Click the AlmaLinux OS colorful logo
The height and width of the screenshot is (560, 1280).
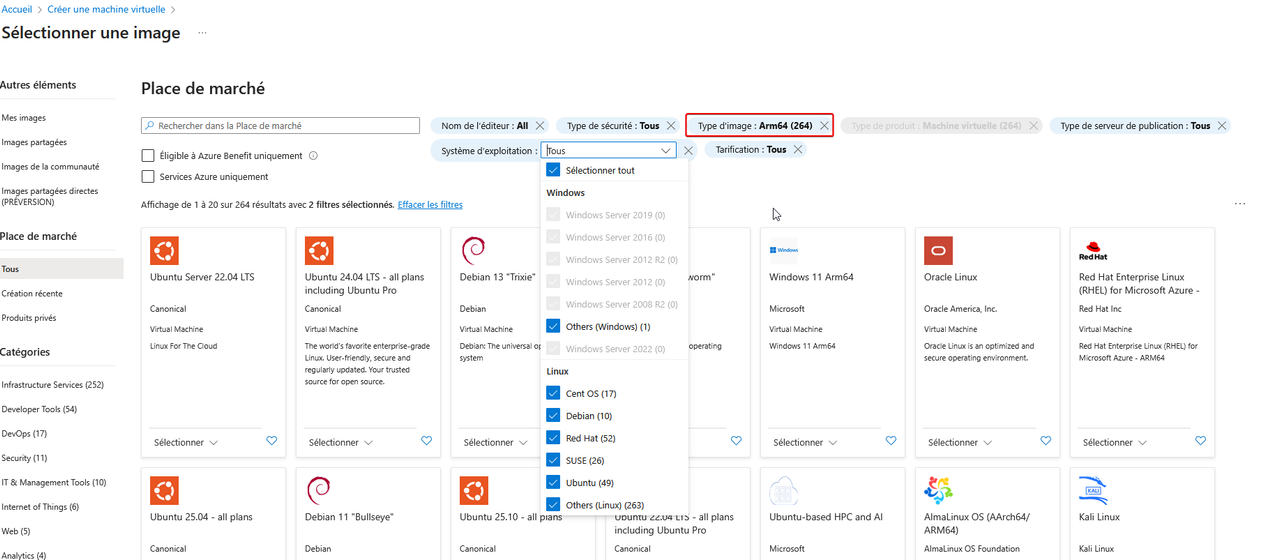pos(939,490)
